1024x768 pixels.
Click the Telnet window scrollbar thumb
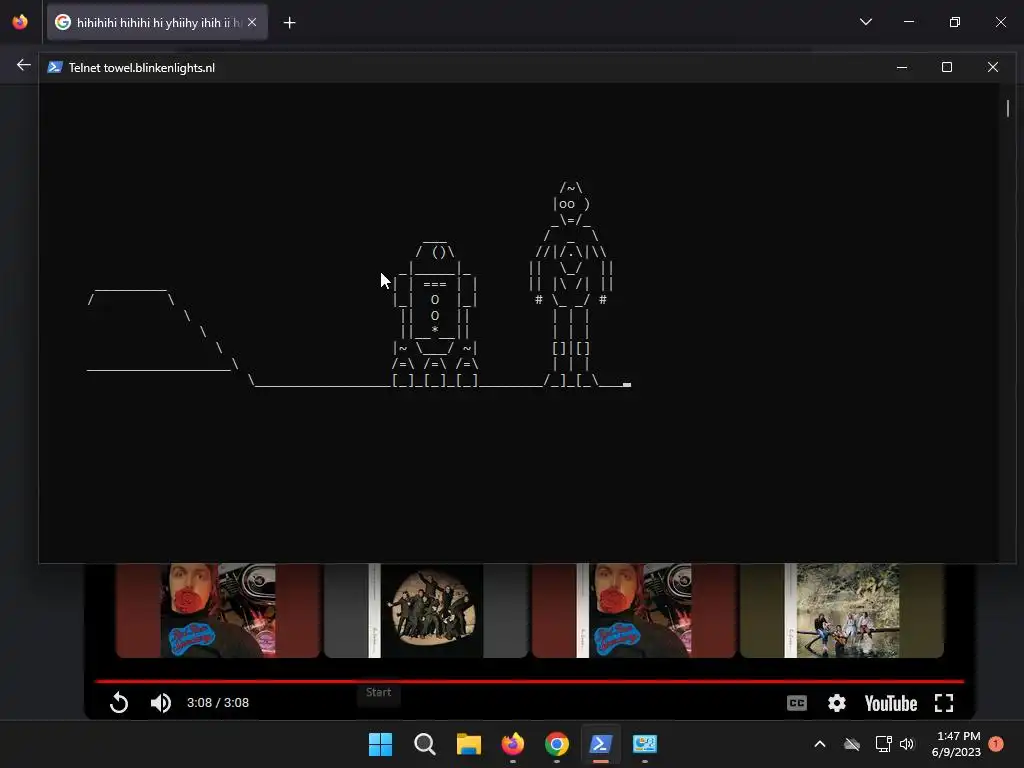pos(1008,108)
